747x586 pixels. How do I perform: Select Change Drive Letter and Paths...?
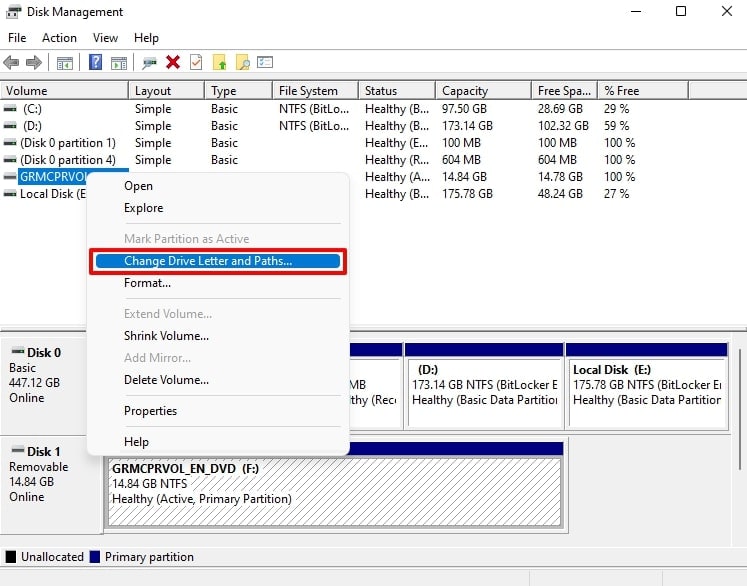click(218, 261)
